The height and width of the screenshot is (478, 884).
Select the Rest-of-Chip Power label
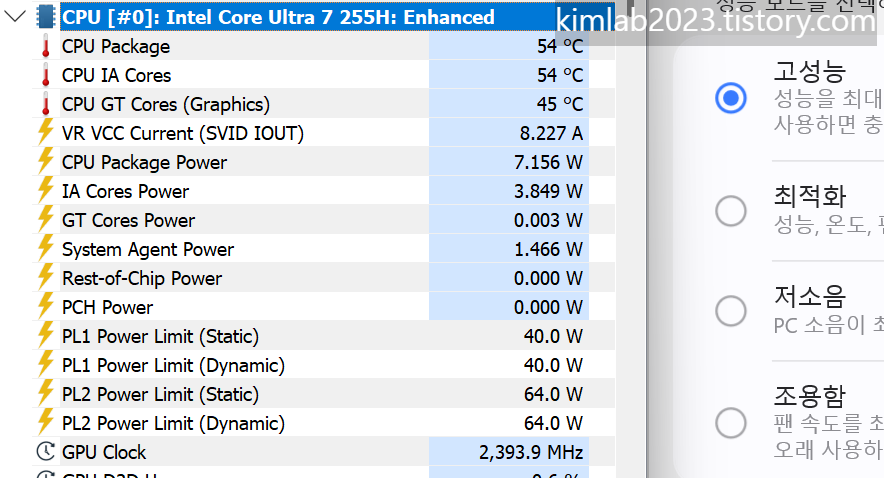pyautogui.click(x=142, y=278)
